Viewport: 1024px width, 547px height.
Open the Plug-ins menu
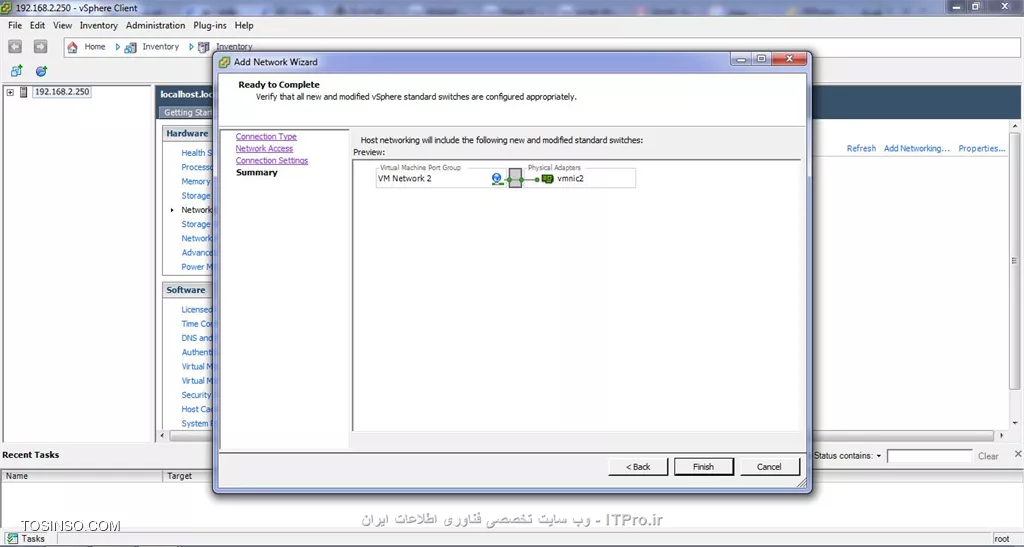(x=210, y=25)
